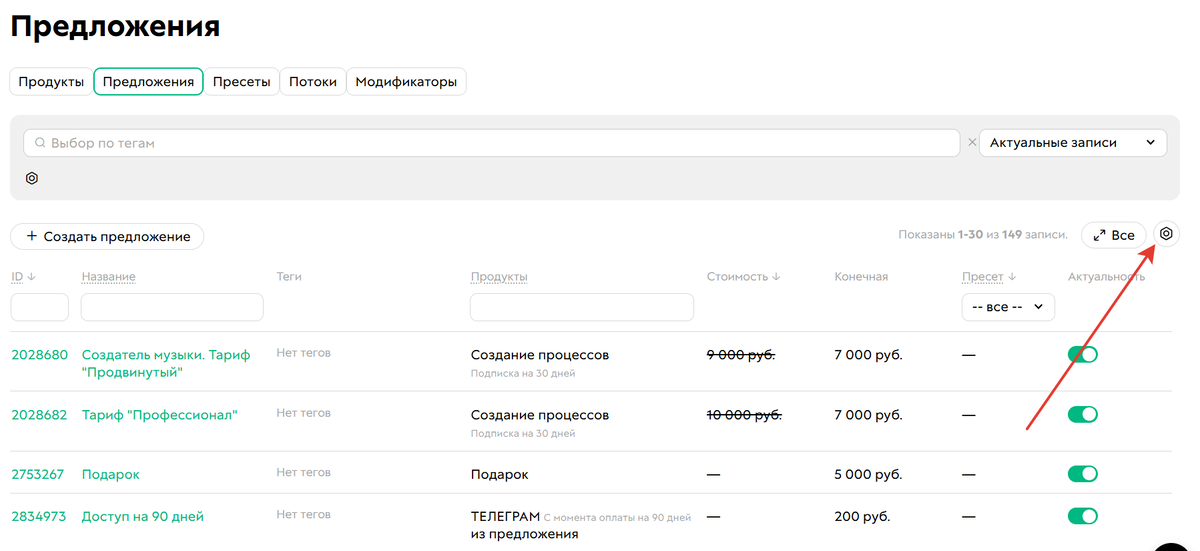The width and height of the screenshot is (1200, 551).
Task: Open Создатель музыки. Тариф "Продвинутый" offer
Action: 166,363
